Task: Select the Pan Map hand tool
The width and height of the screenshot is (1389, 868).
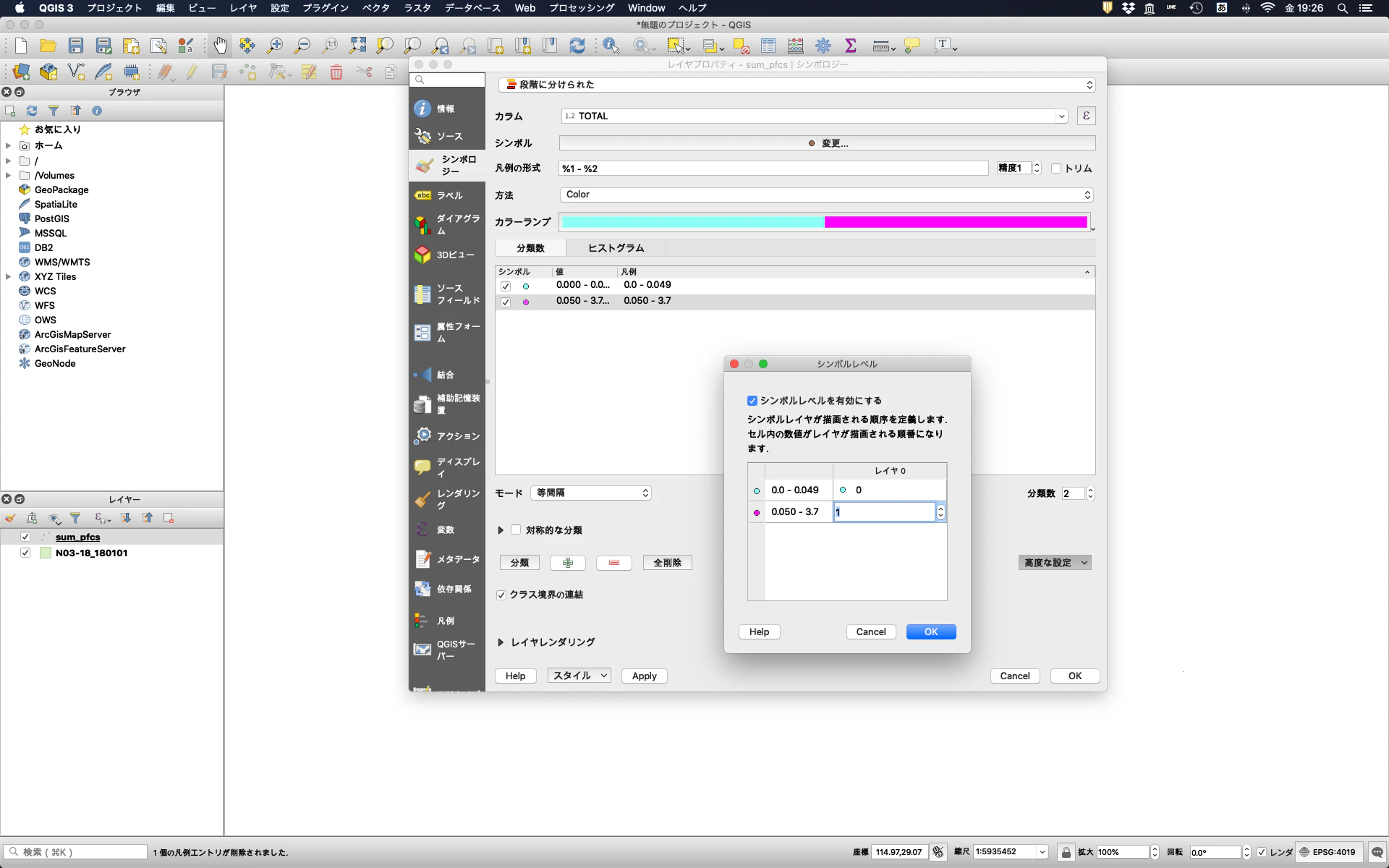Action: 220,46
